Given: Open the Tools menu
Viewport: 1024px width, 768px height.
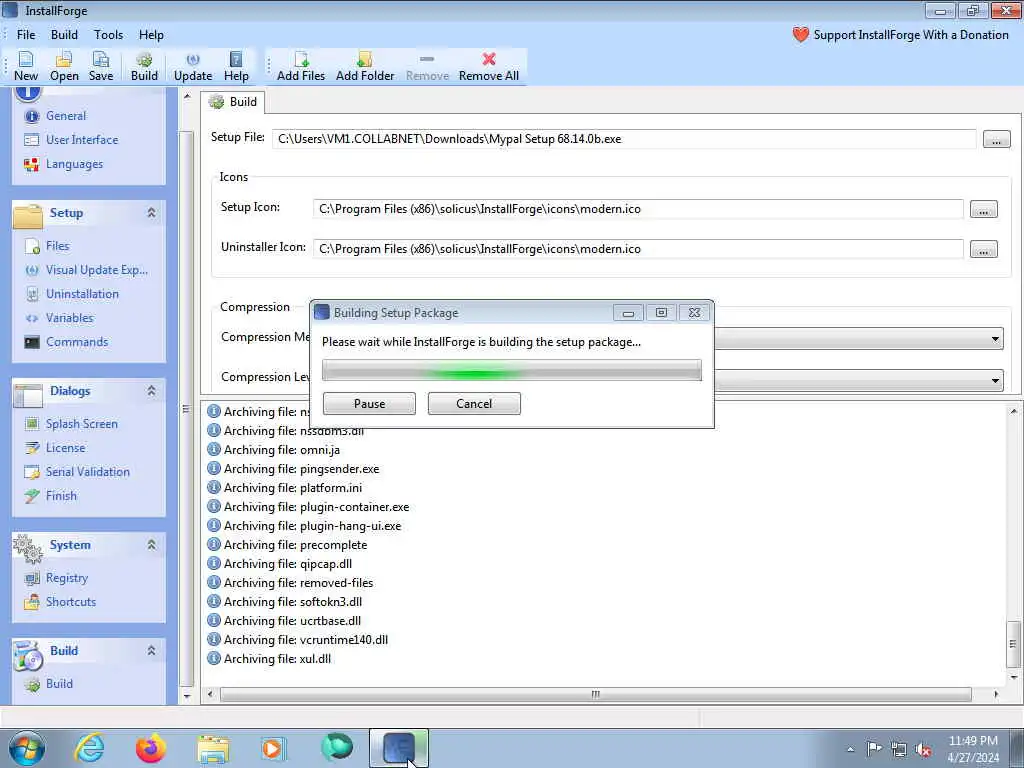Looking at the screenshot, I should coord(108,35).
